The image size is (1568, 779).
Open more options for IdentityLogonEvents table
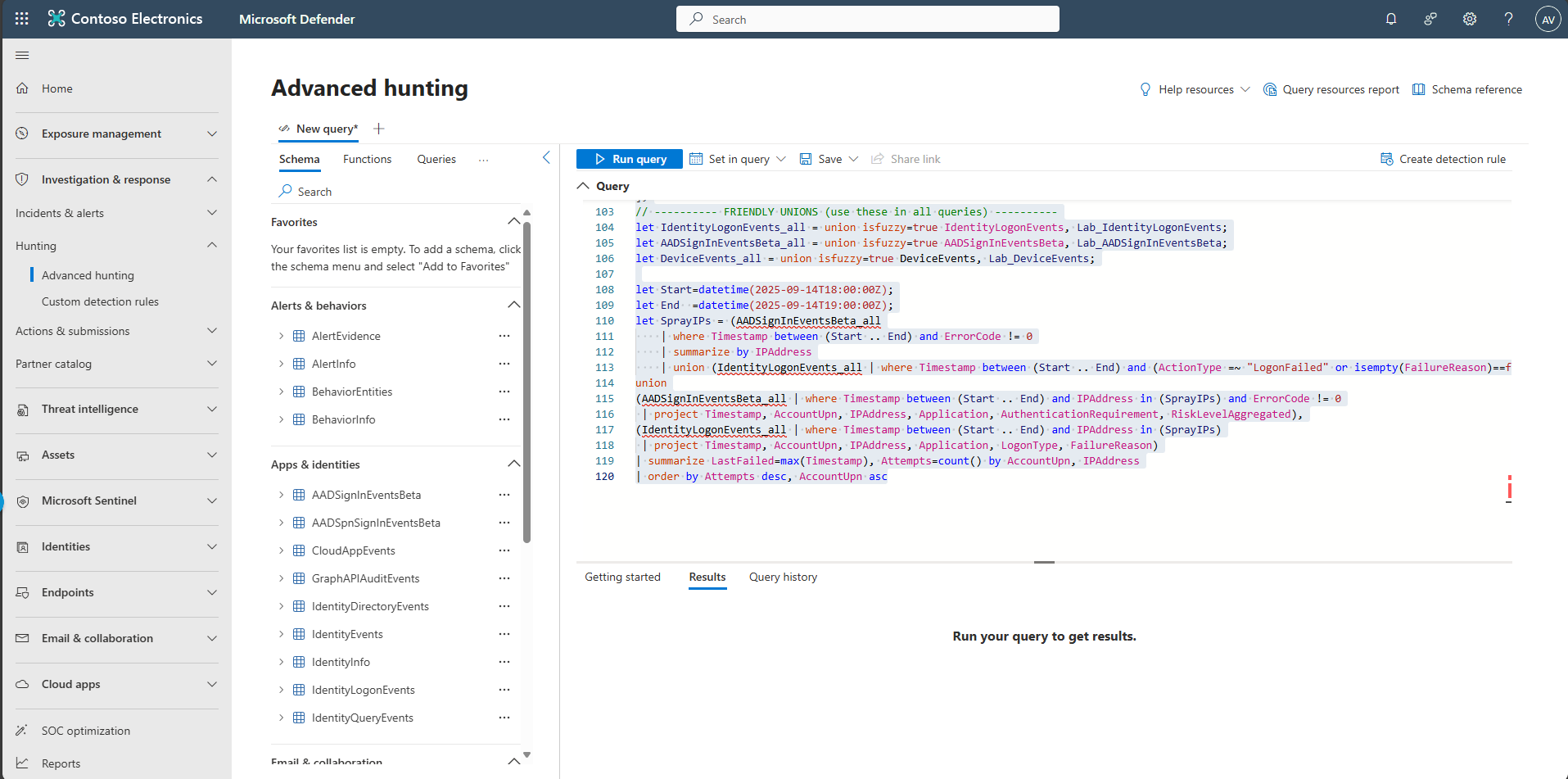click(x=504, y=690)
